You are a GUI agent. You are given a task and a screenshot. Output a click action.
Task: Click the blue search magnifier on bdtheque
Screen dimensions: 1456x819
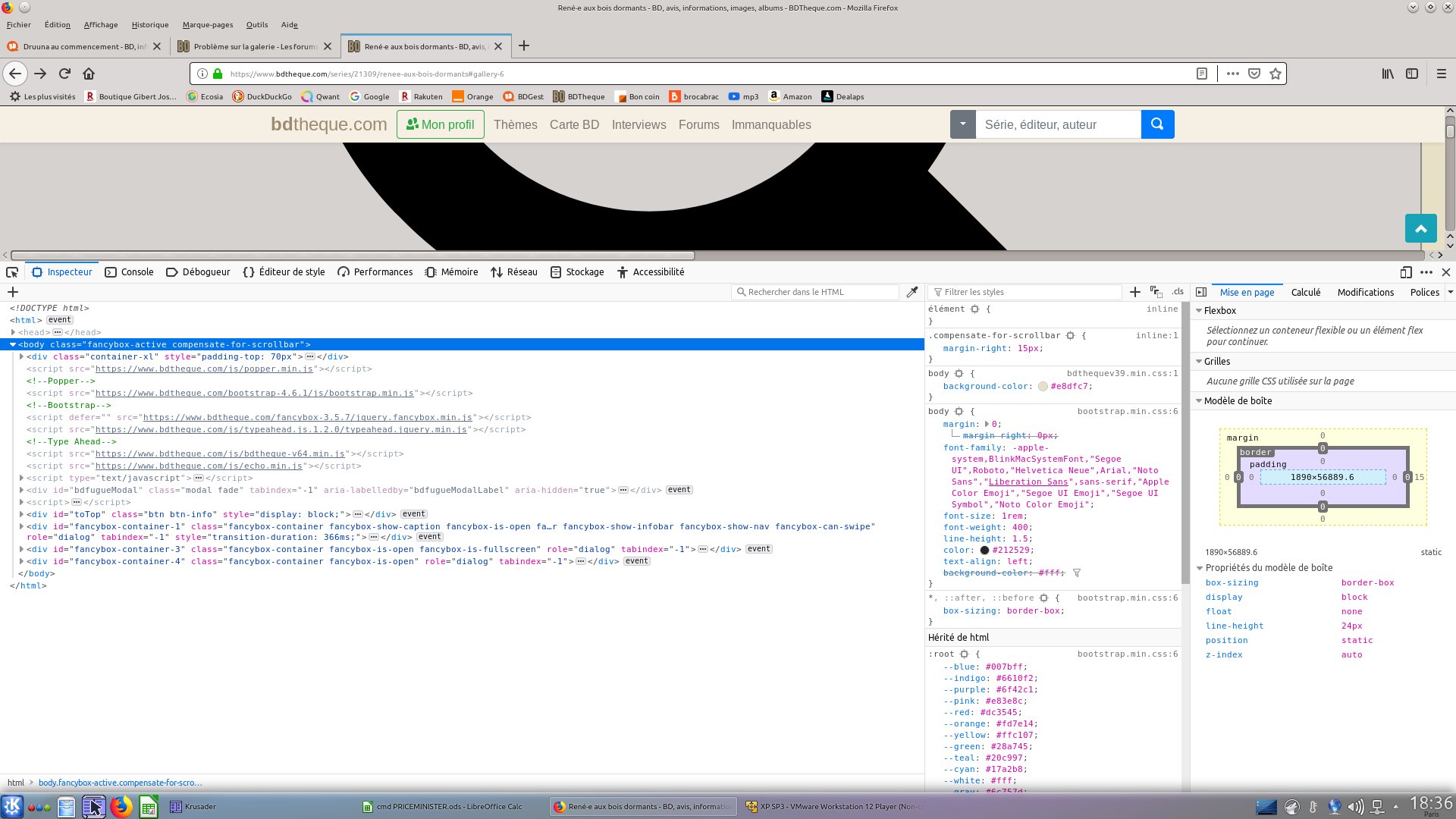click(x=1157, y=124)
